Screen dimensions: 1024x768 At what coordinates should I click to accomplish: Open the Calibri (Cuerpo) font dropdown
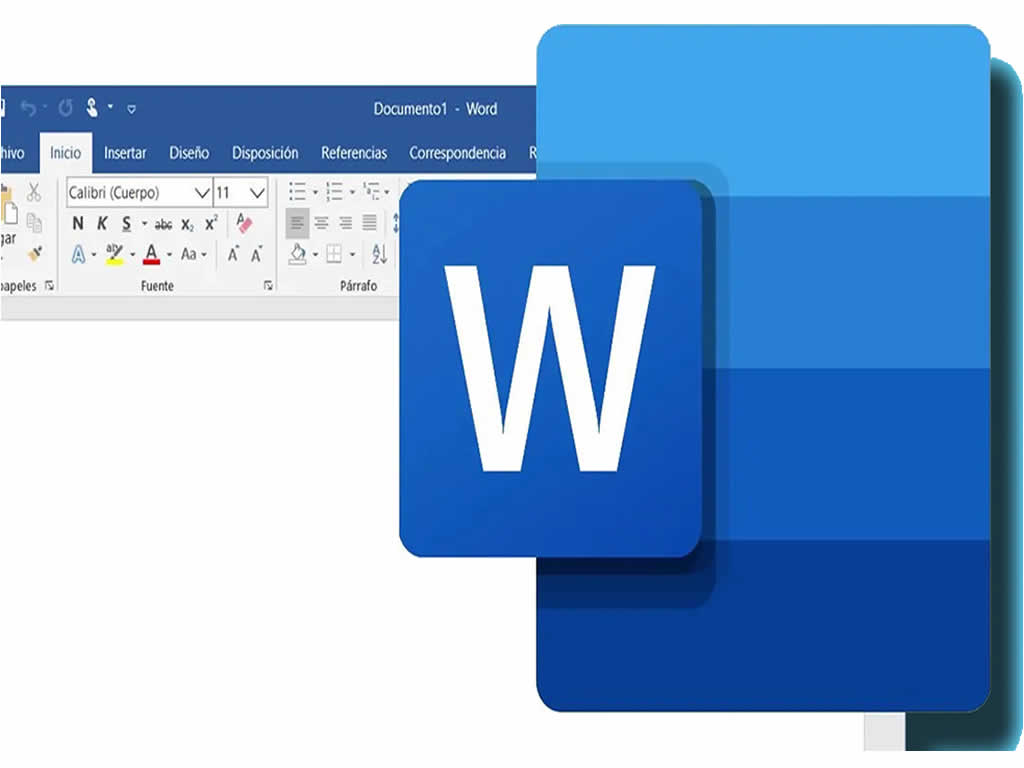[201, 192]
